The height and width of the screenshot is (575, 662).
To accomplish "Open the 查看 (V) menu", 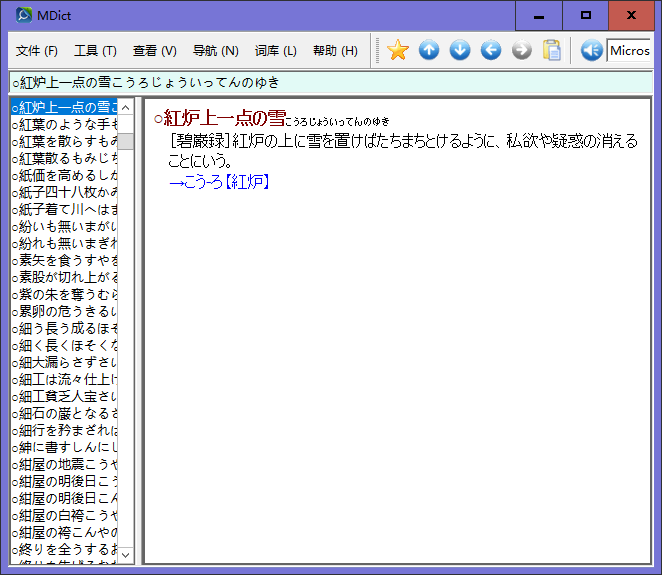I will tap(154, 51).
